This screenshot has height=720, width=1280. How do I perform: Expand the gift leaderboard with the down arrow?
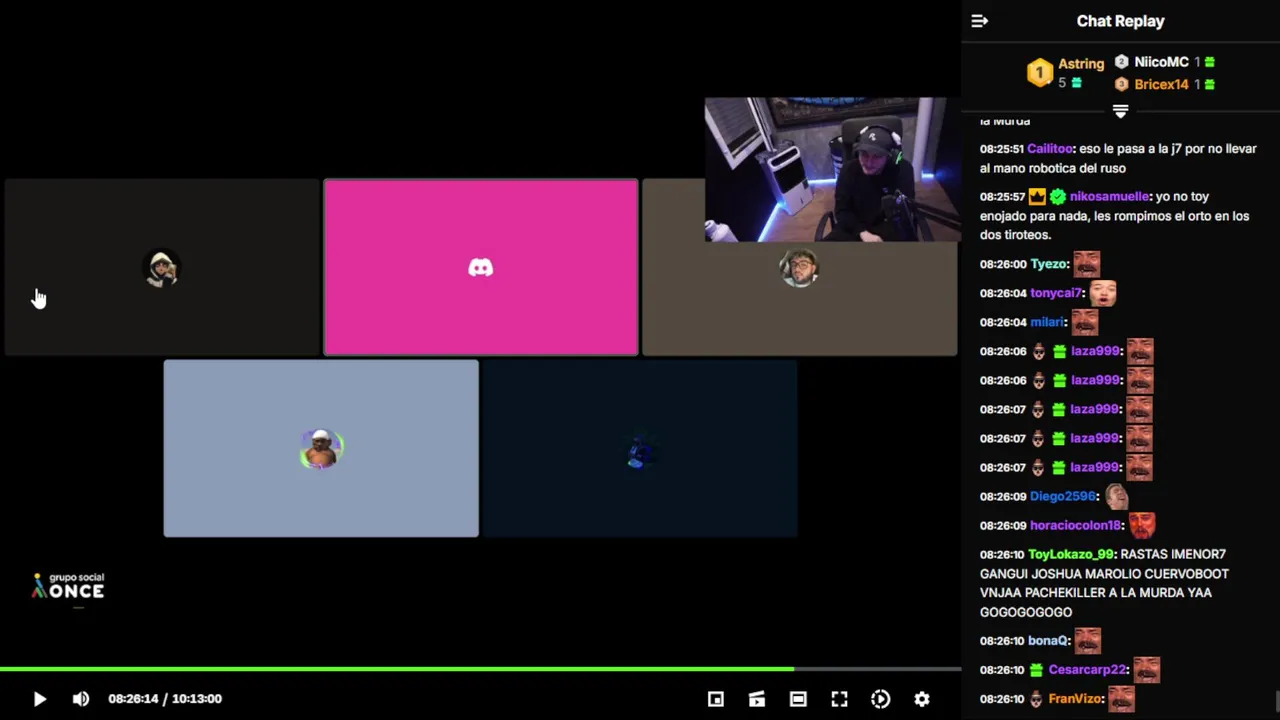coord(1120,111)
